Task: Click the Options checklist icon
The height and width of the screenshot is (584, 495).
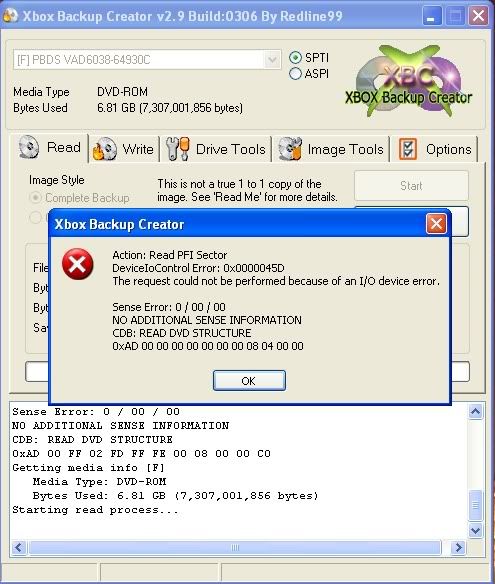Action: 407,149
